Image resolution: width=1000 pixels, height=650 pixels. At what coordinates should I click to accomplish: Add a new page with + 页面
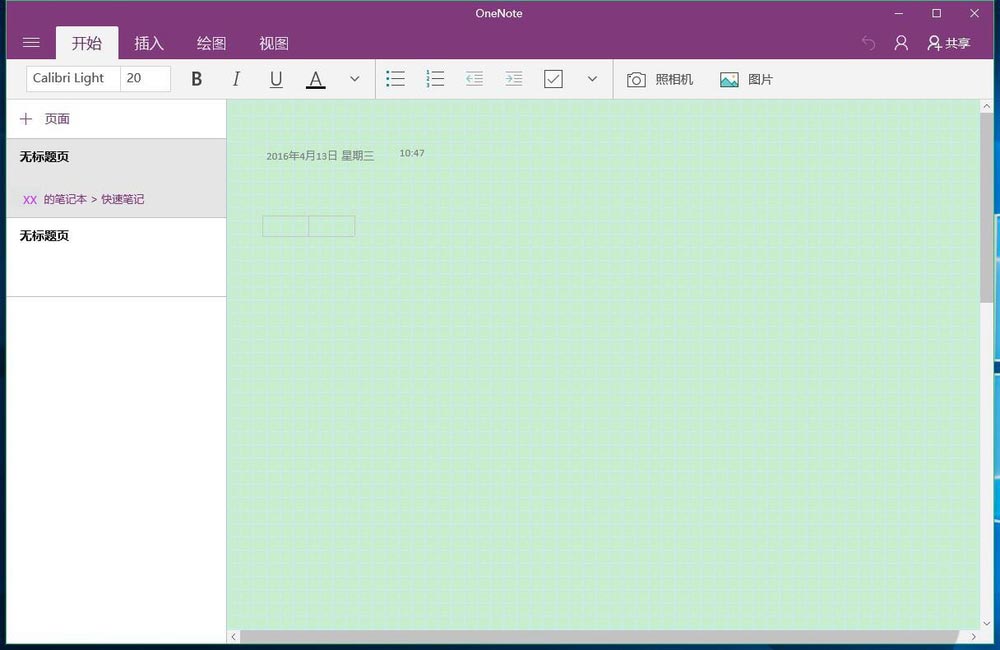coord(45,118)
